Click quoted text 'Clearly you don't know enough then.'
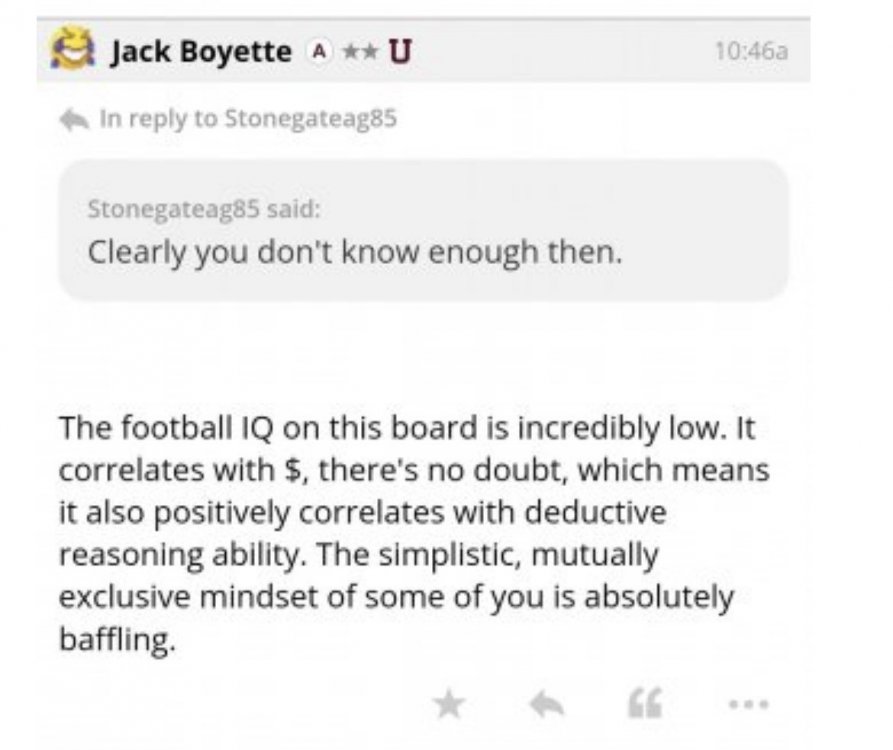Viewport: 893px width, 750px height. tap(355, 250)
